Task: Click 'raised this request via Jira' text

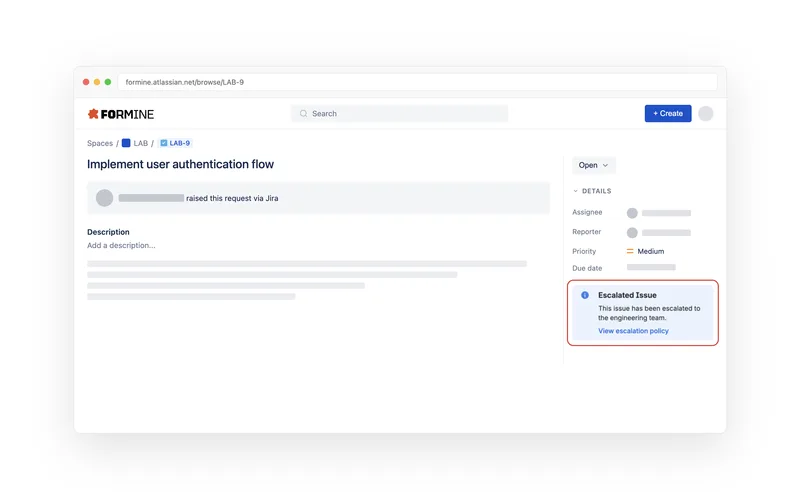Action: click(232, 198)
